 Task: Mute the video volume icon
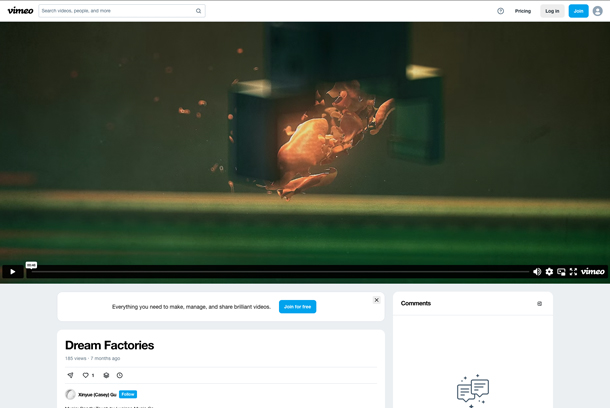[537, 271]
